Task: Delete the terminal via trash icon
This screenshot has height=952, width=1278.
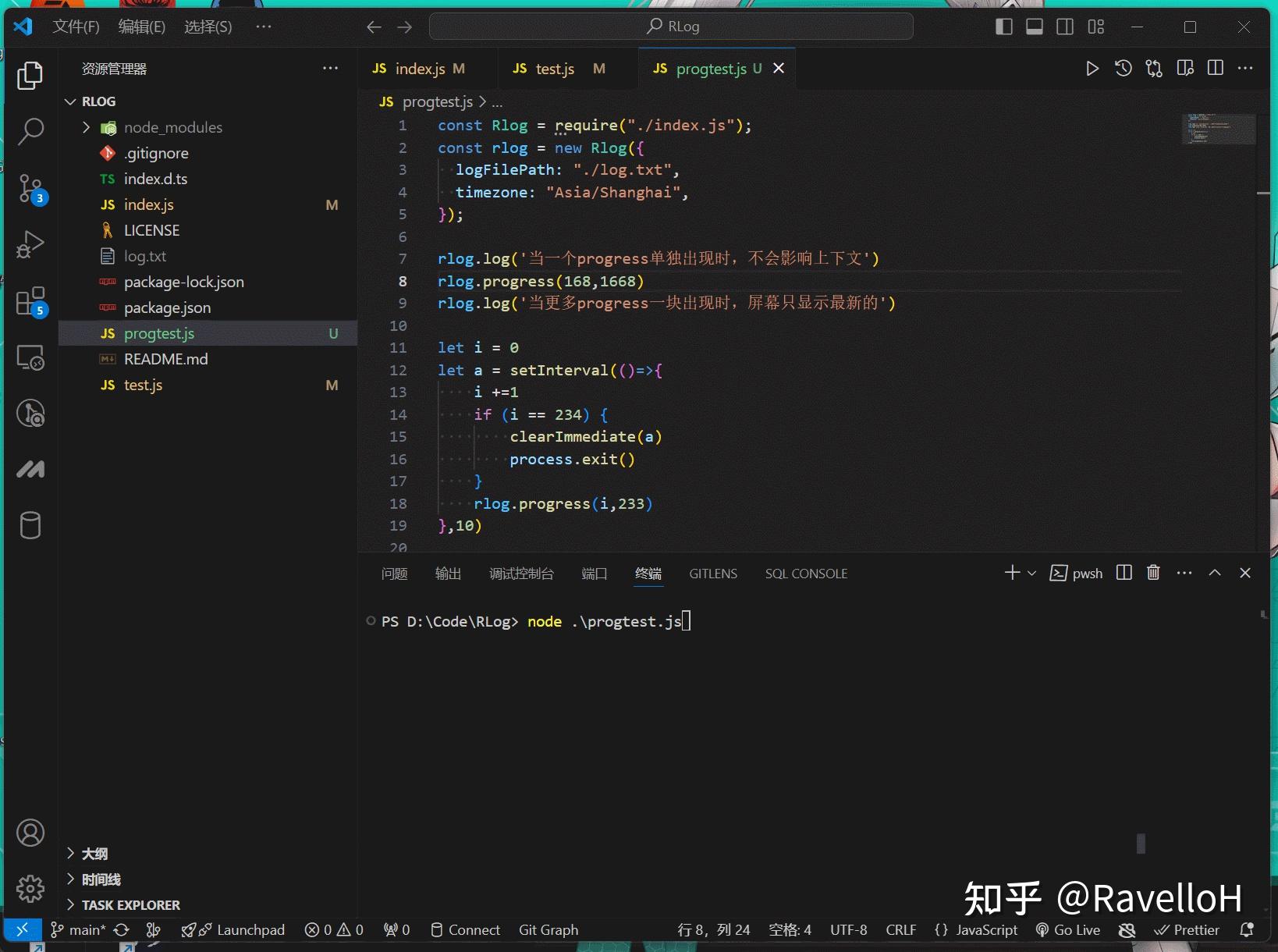Action: 1153,573
